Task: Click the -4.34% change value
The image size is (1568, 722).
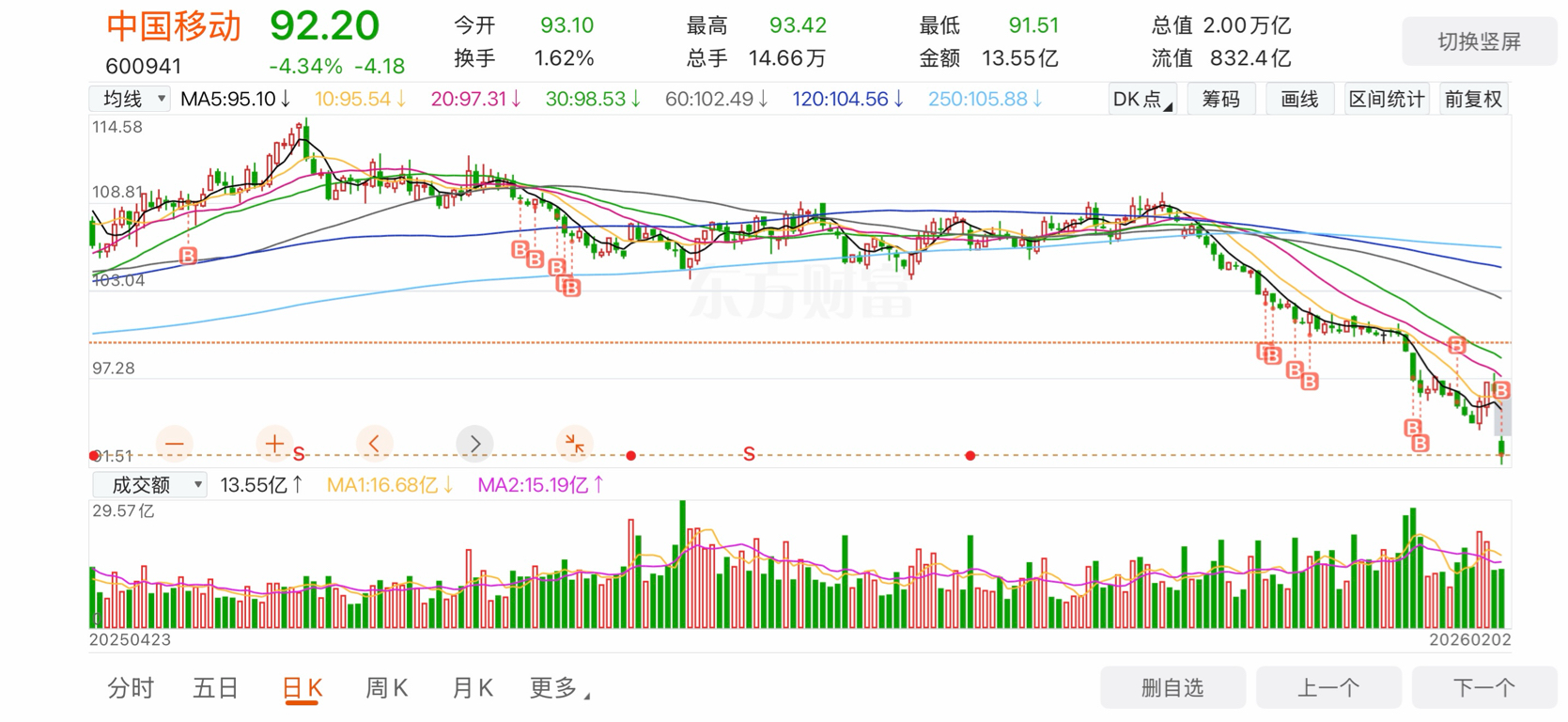Action: [305, 66]
